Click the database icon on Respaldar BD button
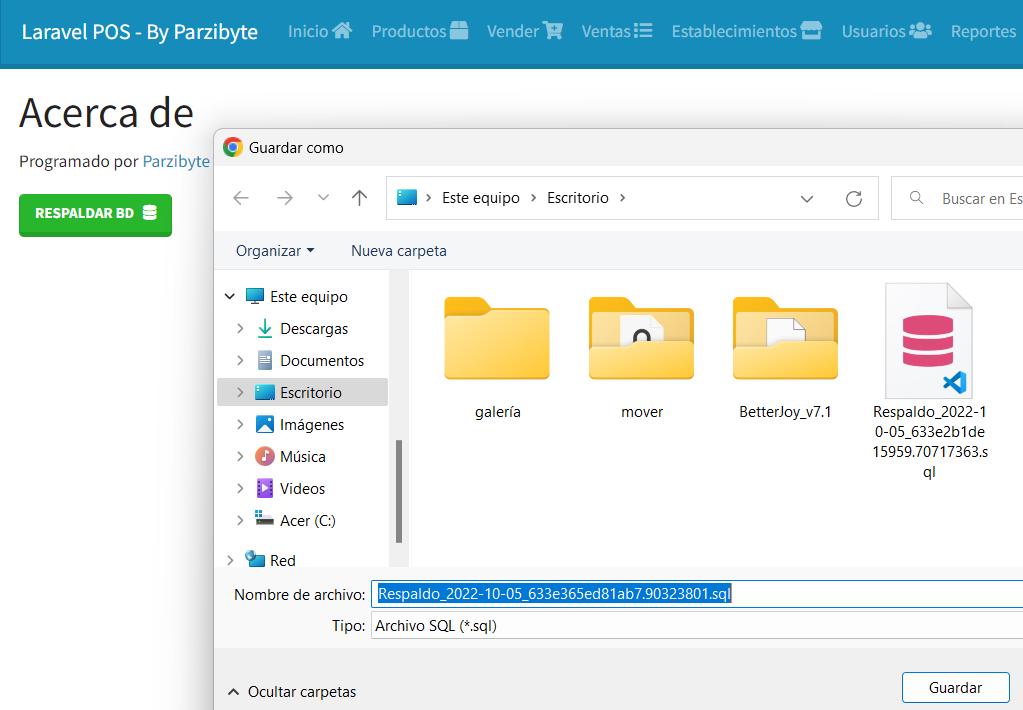 (149, 212)
